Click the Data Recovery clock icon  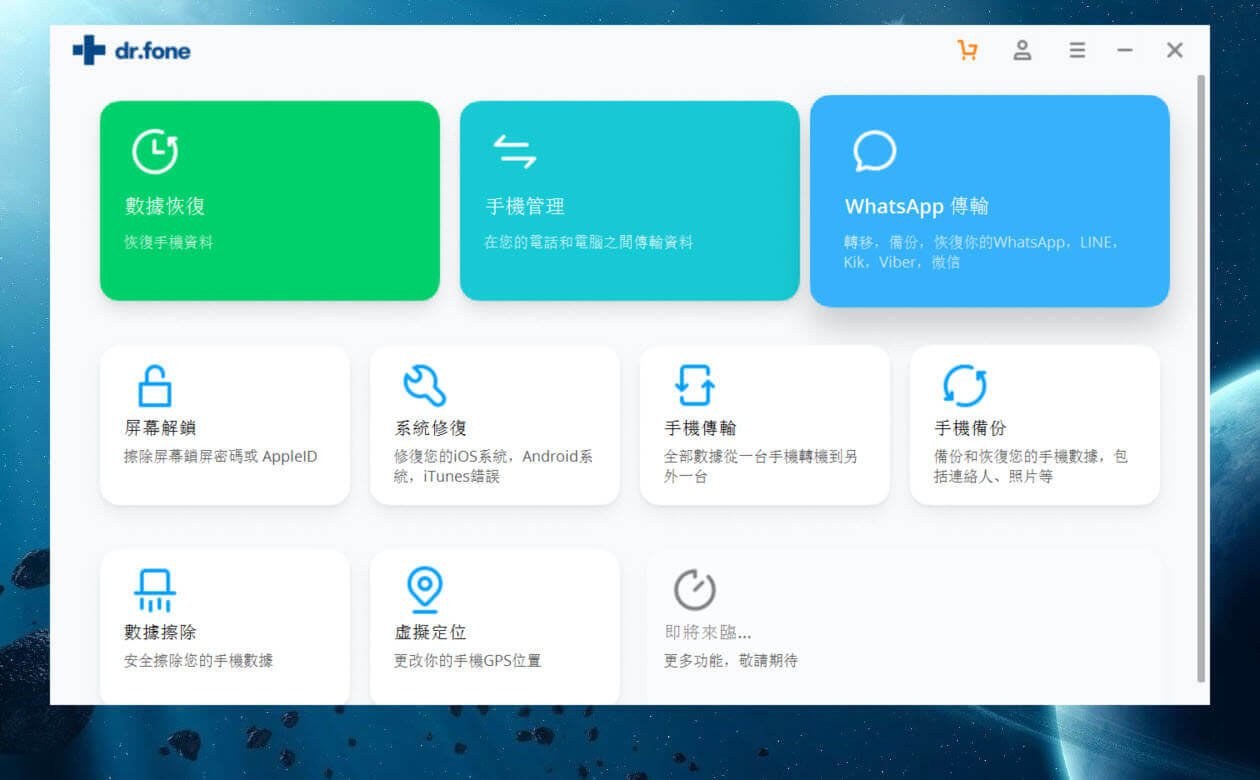(x=155, y=151)
